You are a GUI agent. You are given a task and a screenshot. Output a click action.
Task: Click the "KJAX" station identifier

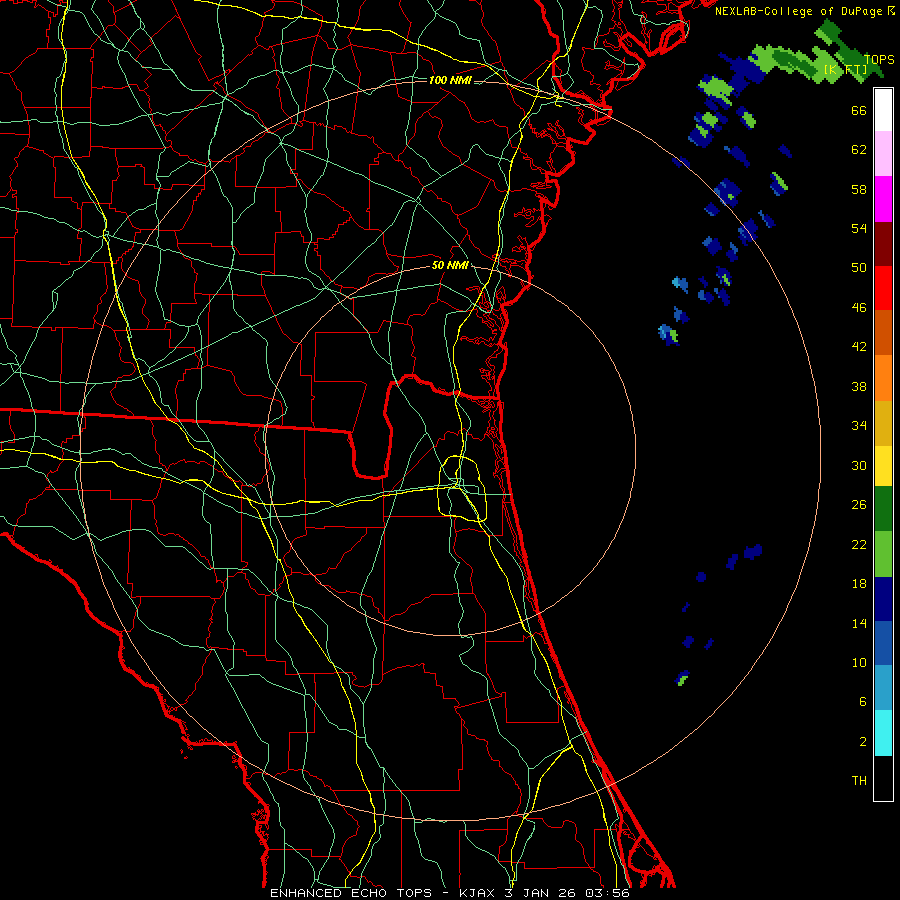(478, 893)
